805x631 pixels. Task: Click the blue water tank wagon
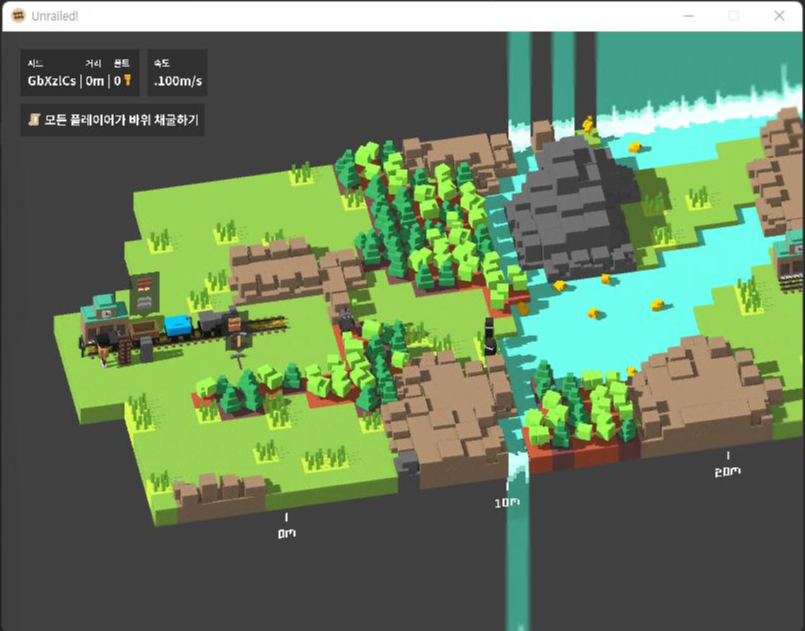[x=178, y=327]
